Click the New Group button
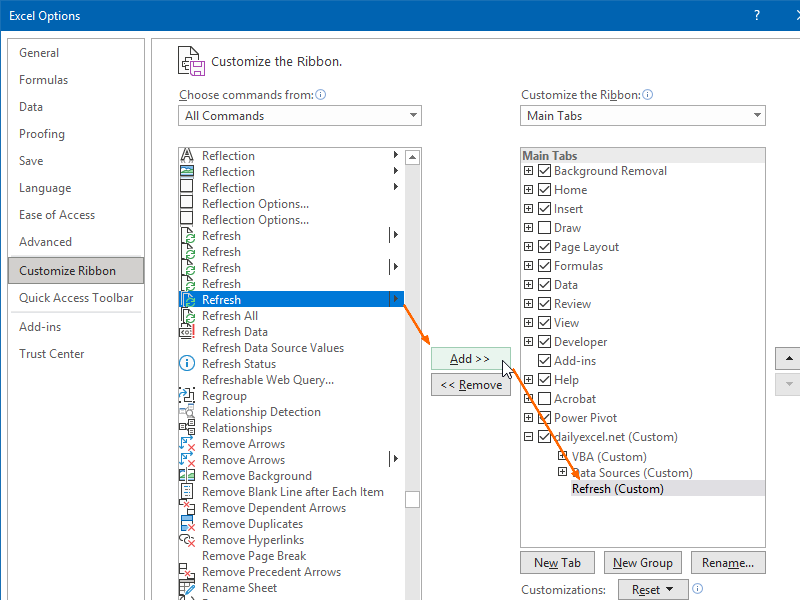This screenshot has height=600, width=800. click(x=642, y=563)
